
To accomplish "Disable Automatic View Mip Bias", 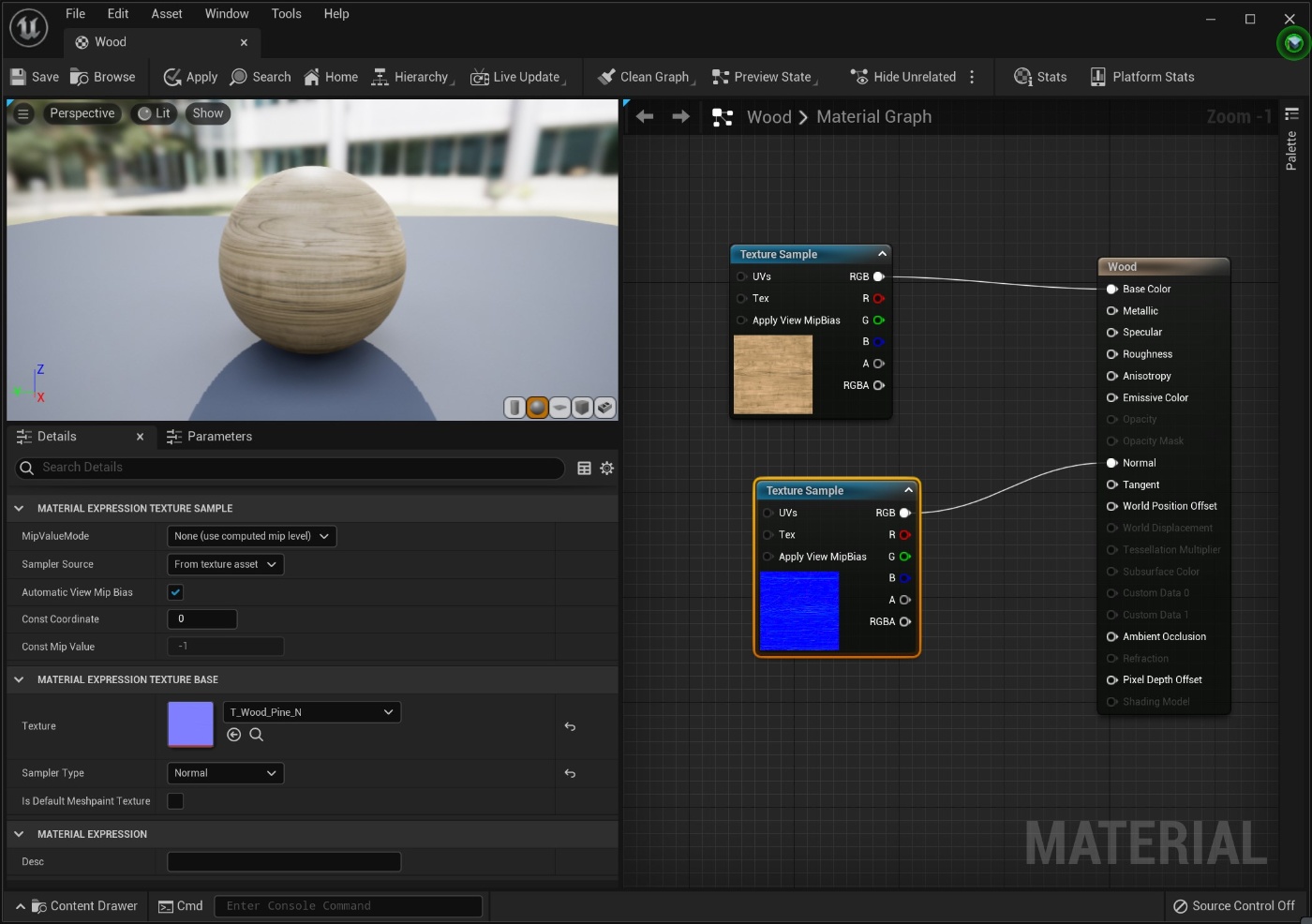I will [x=175, y=592].
